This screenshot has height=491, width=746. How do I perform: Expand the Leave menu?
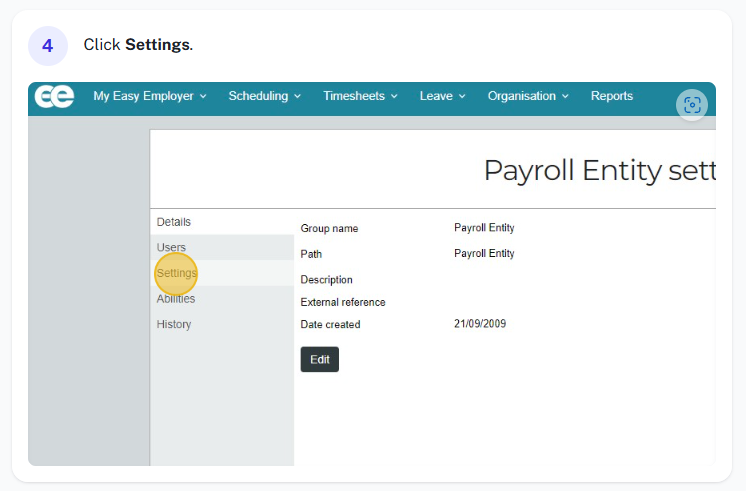coord(442,96)
